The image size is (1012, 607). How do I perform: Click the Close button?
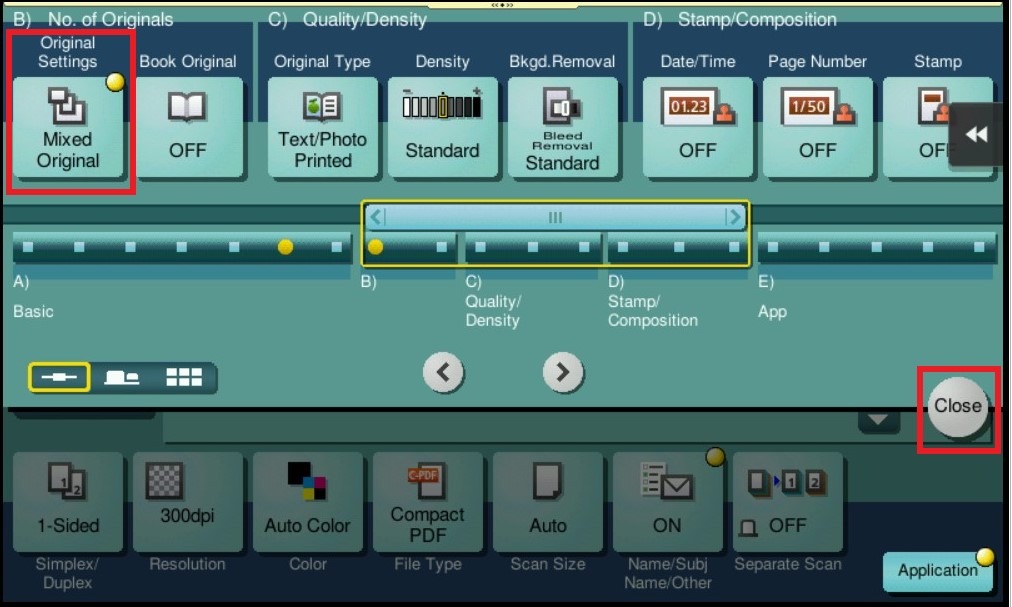957,406
